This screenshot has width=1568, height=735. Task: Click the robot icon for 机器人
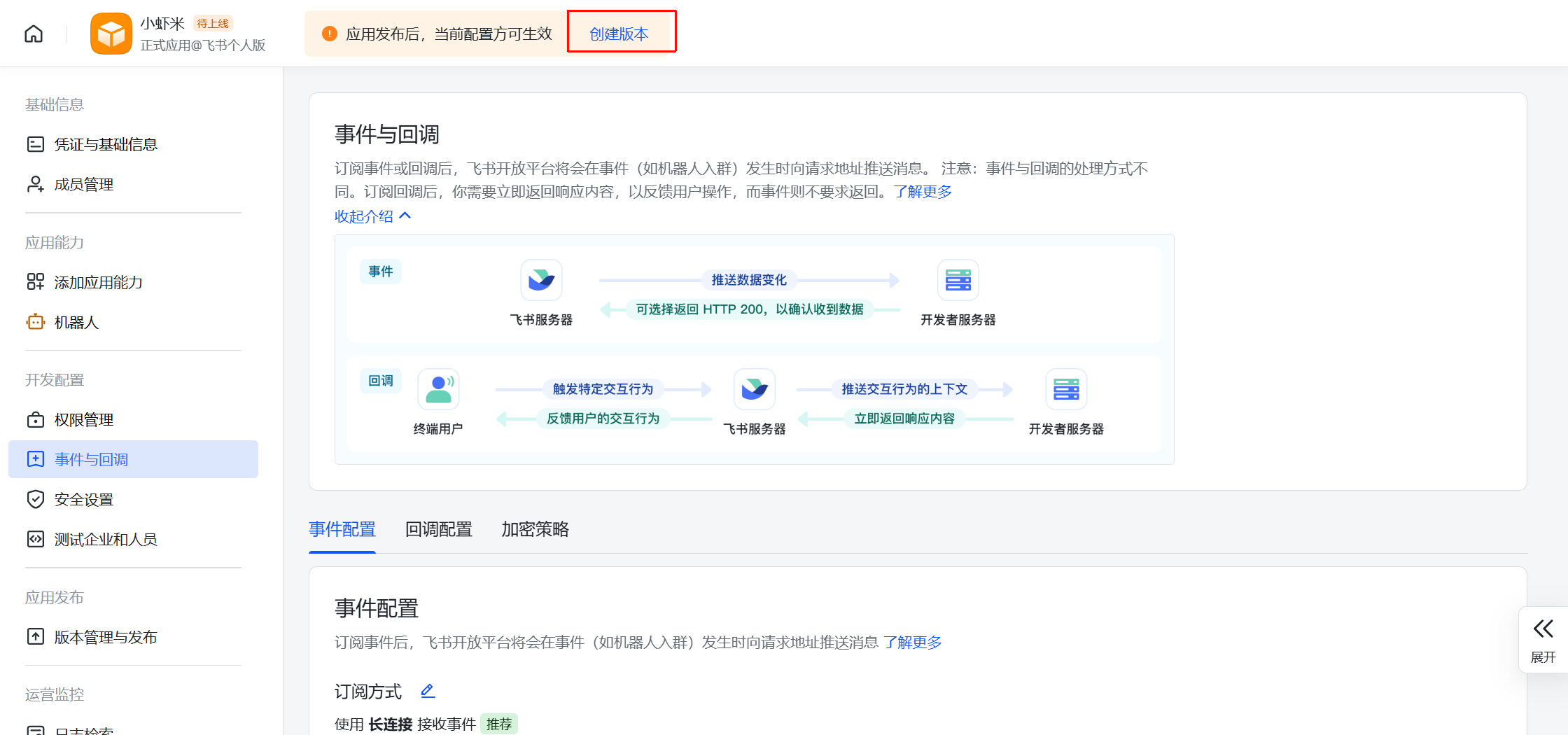click(x=35, y=322)
